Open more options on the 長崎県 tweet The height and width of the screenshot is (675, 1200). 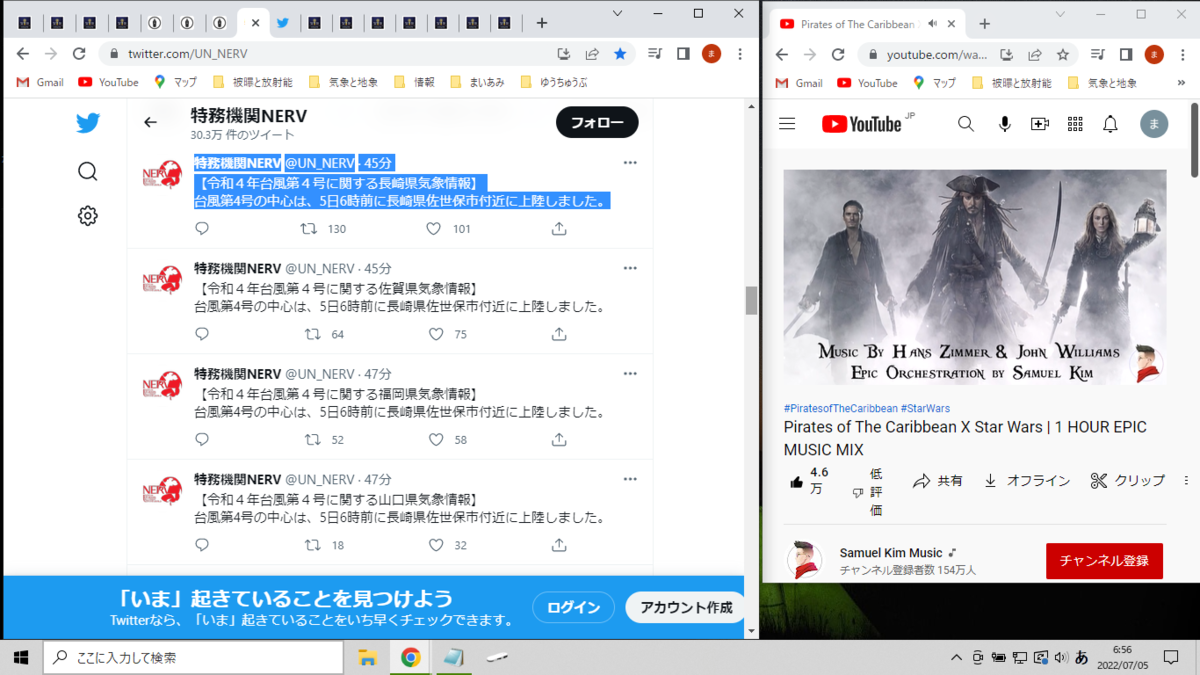[x=630, y=163]
